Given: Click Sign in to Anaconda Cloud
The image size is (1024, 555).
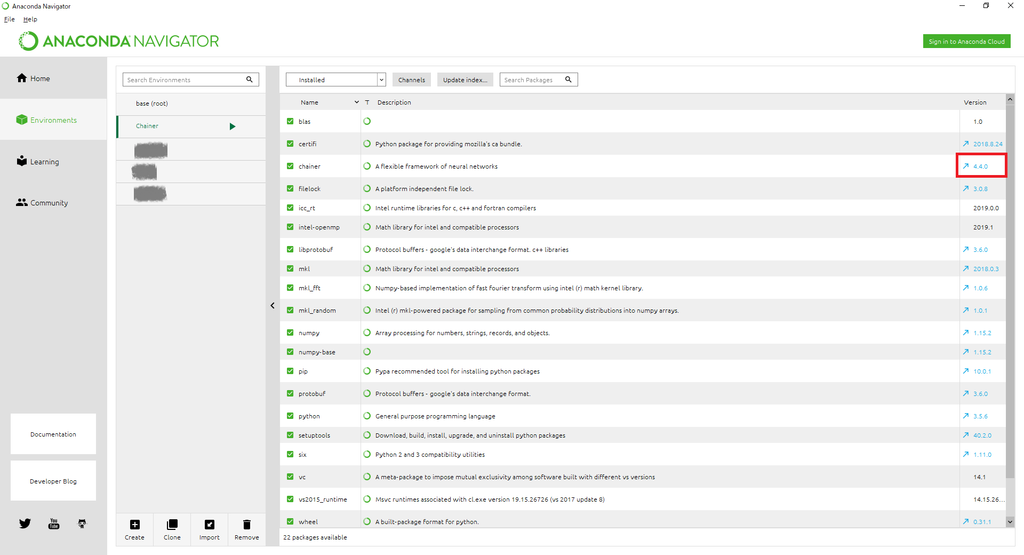Looking at the screenshot, I should [x=967, y=41].
